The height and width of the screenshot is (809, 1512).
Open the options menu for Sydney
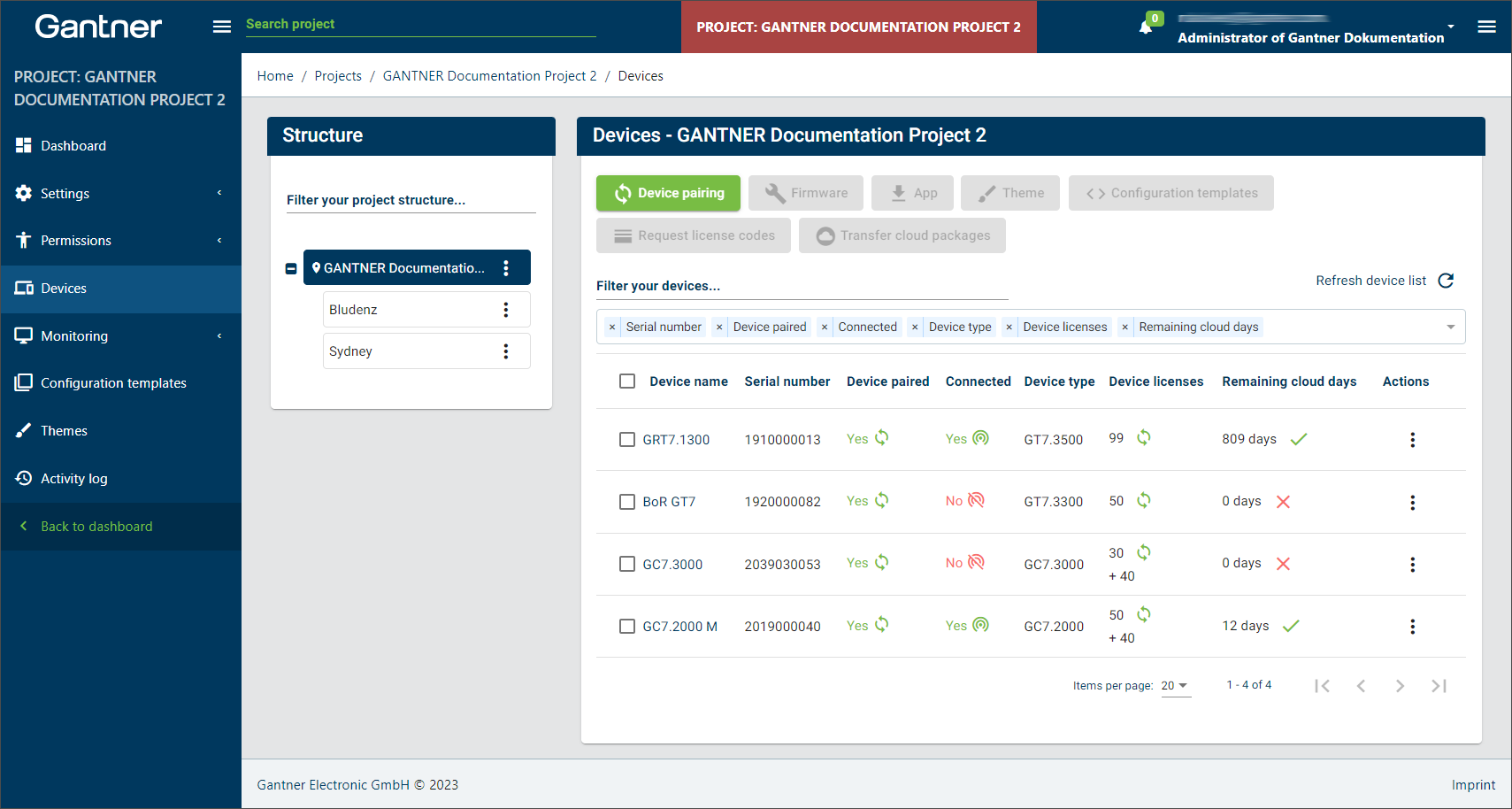[x=506, y=351]
